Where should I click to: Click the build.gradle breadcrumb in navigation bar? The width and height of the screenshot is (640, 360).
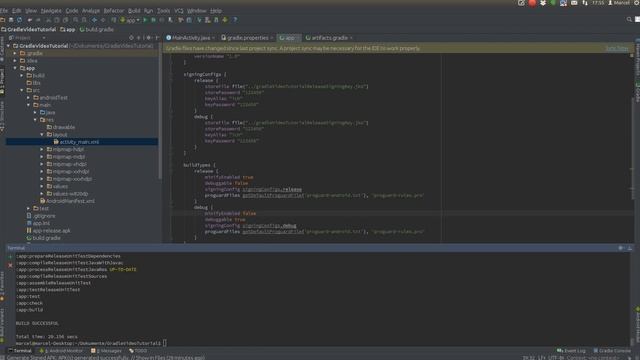pyautogui.click(x=97, y=29)
